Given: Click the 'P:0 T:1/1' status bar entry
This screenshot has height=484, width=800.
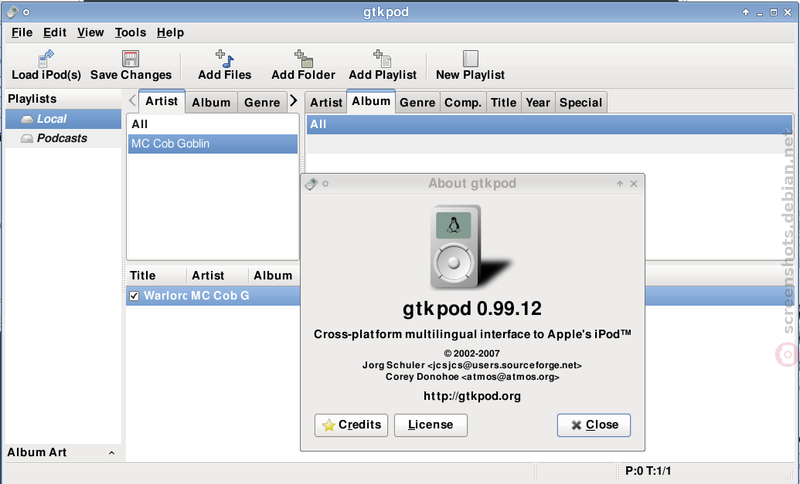Looking at the screenshot, I should pyautogui.click(x=648, y=471).
